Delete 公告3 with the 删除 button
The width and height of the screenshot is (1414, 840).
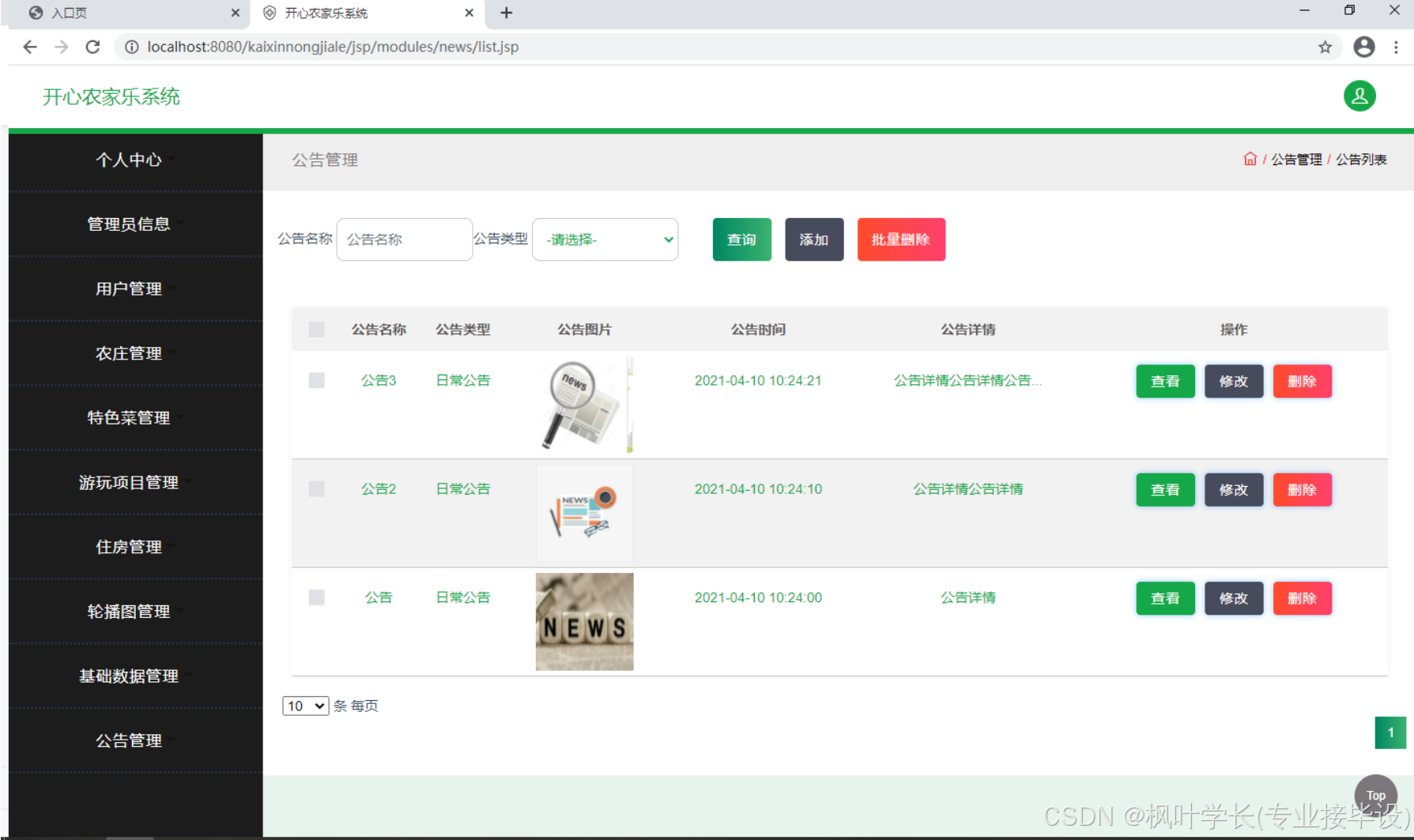[1302, 381]
